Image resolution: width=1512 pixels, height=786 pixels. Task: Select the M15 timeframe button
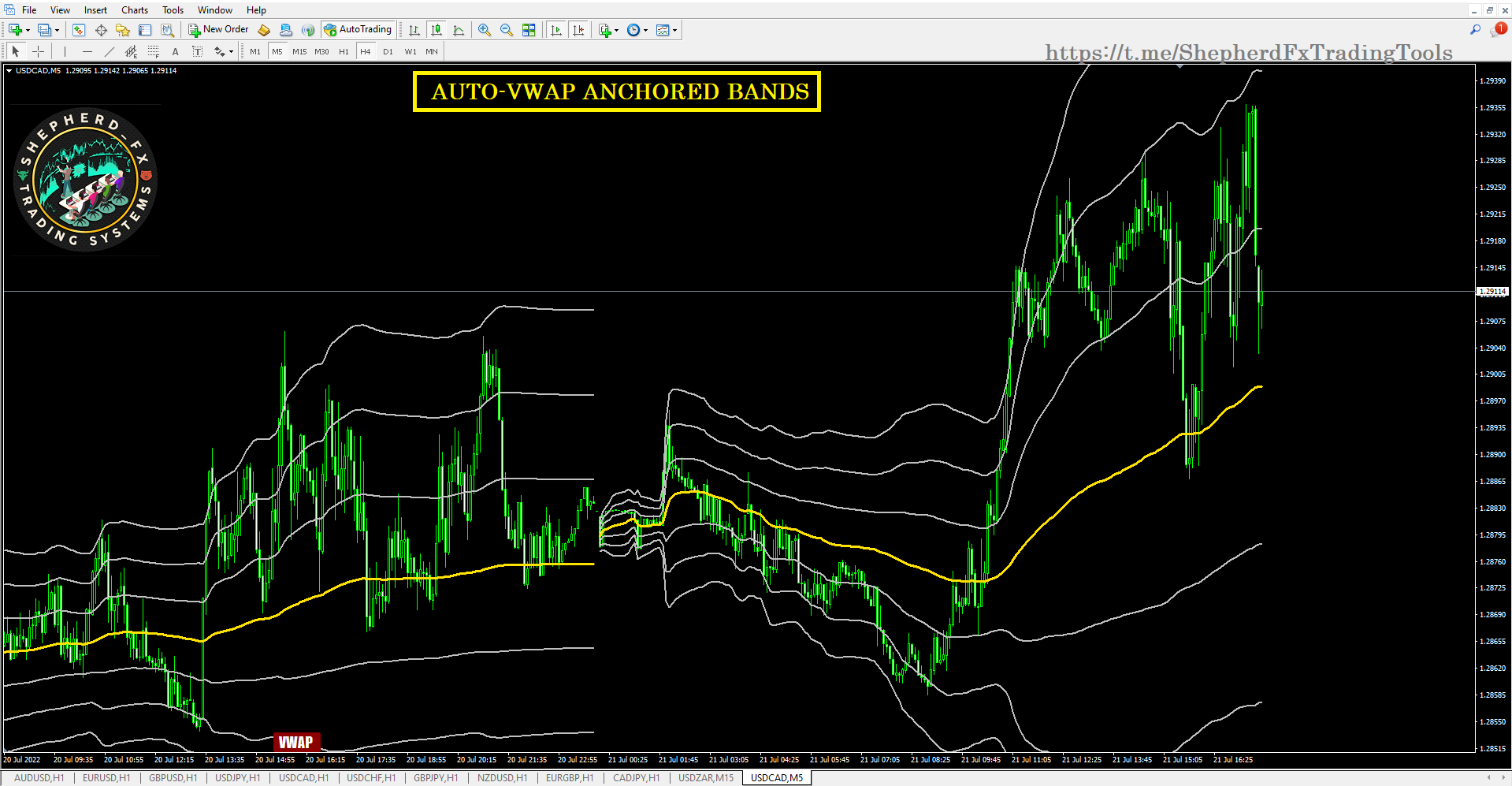[299, 51]
